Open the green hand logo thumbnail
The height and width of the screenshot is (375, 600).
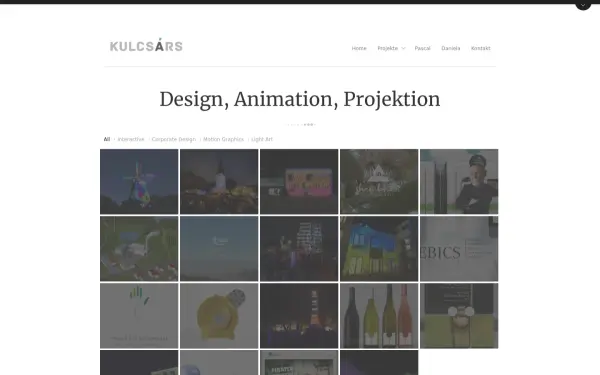tap(139, 316)
